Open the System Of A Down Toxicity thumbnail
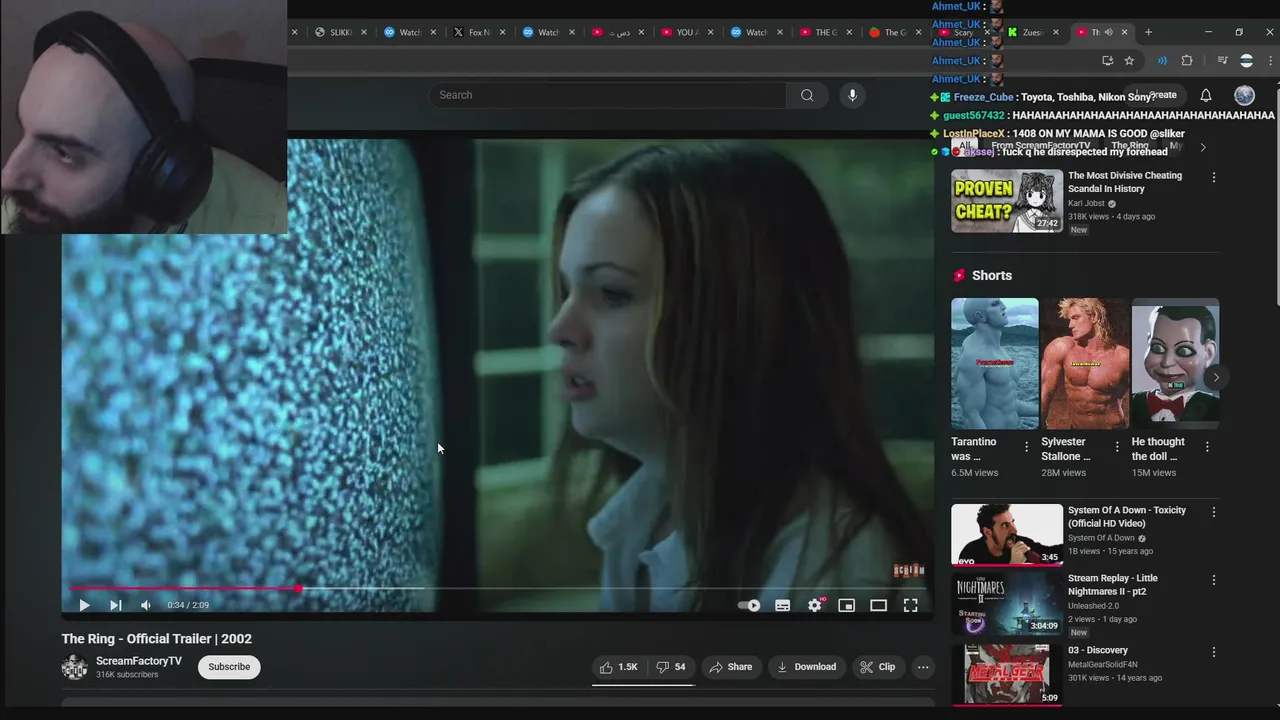 point(1007,535)
